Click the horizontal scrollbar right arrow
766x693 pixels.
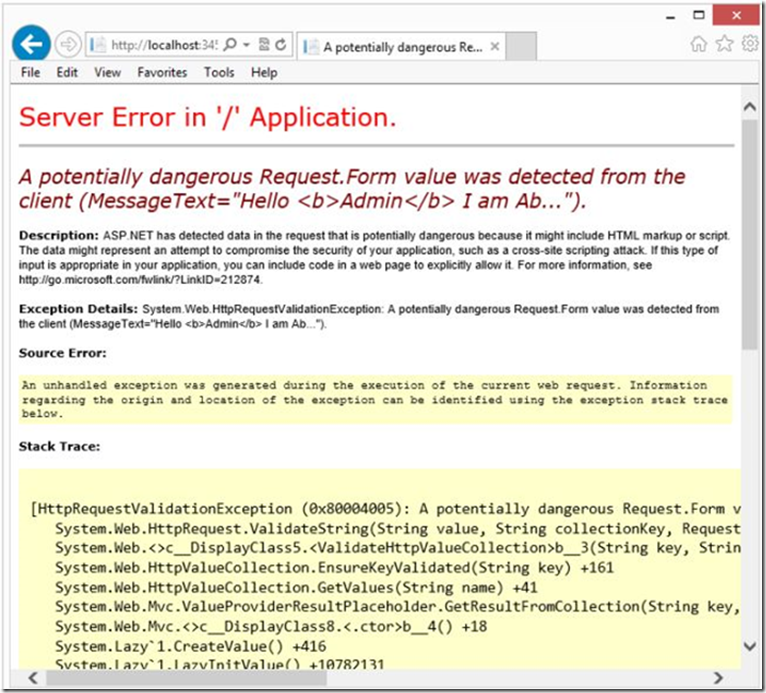click(718, 677)
